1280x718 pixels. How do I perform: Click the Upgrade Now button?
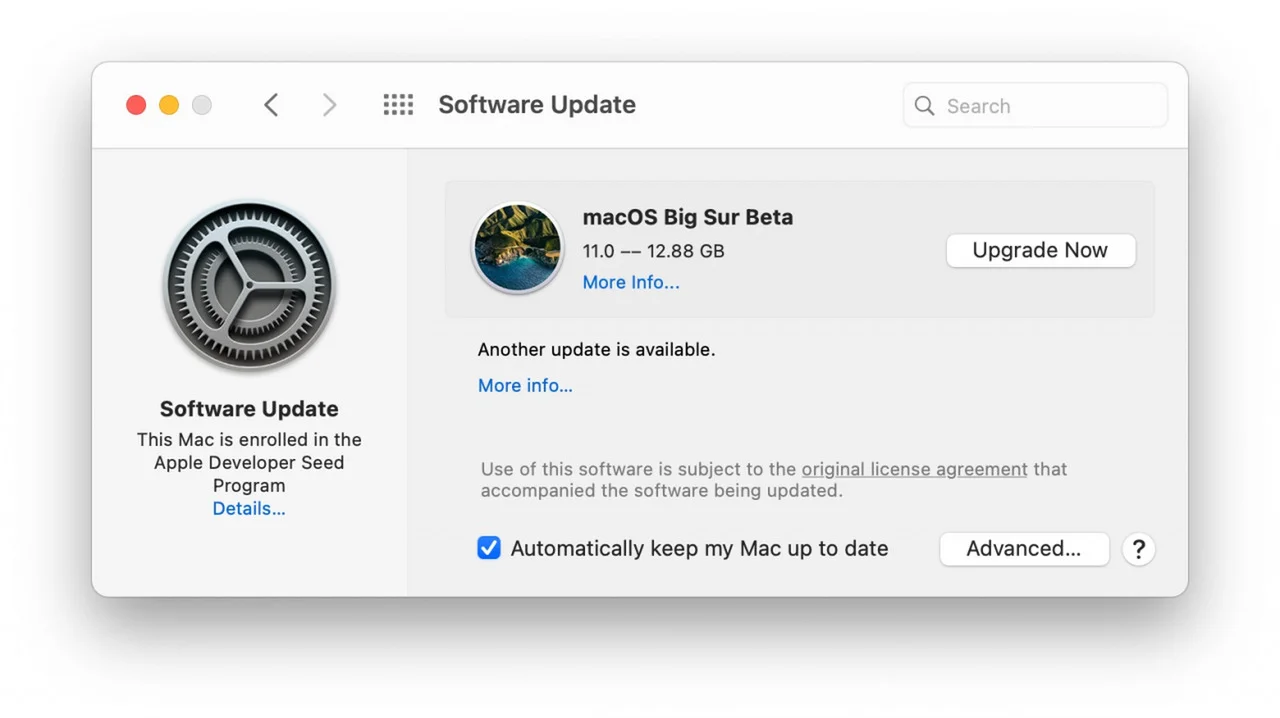coord(1040,251)
